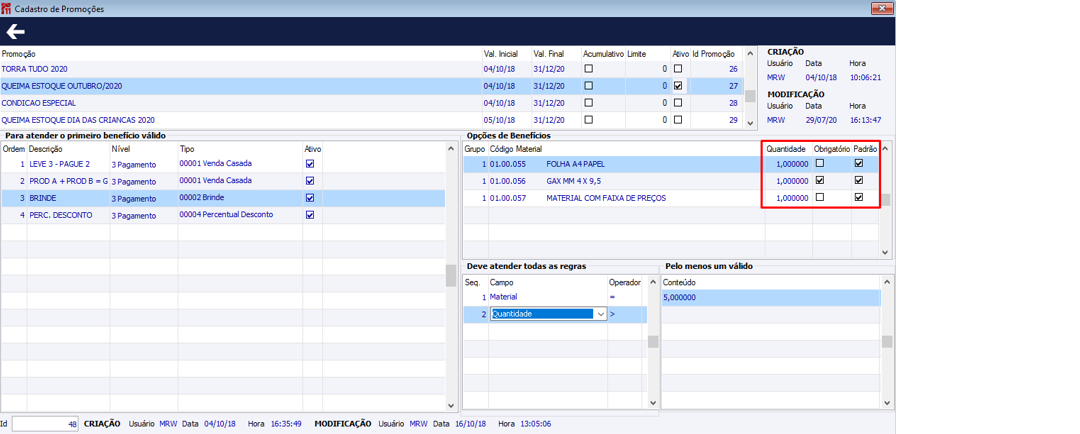Toggle Acumulativo for CONDICAO ESPECIAL
The height and width of the screenshot is (434, 1080).
click(588, 103)
